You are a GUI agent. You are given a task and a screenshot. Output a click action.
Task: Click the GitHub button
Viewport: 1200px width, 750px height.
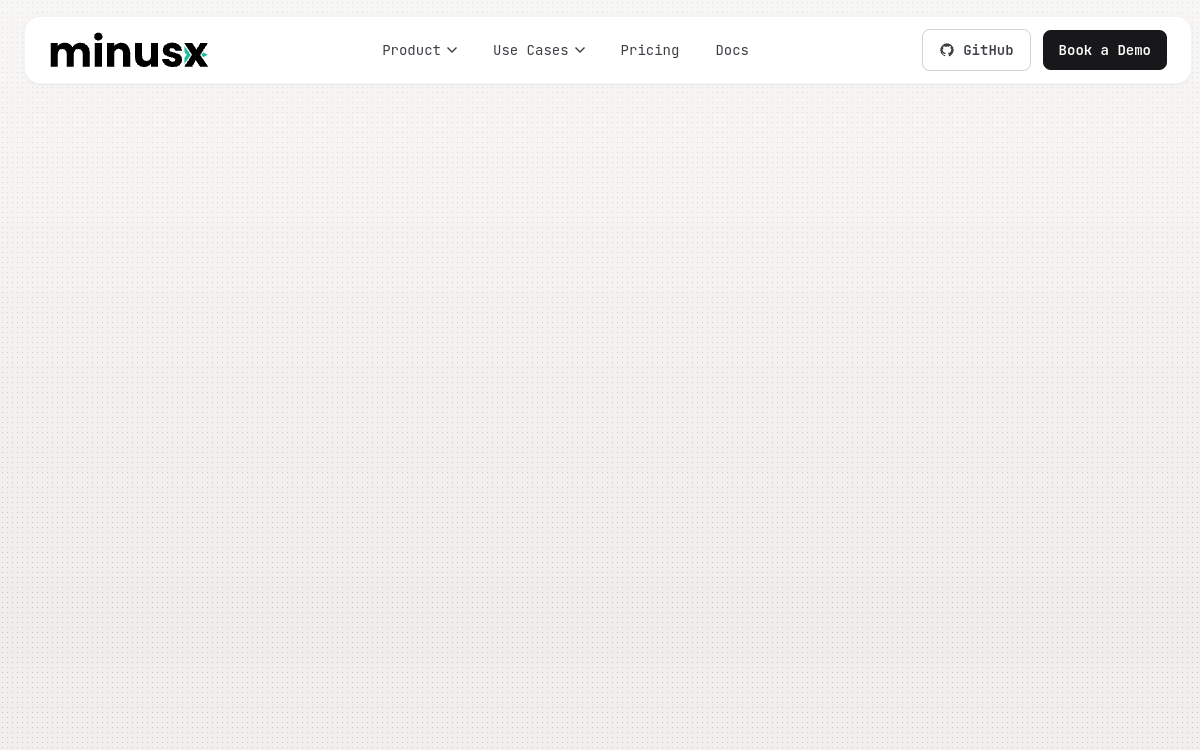coord(976,50)
